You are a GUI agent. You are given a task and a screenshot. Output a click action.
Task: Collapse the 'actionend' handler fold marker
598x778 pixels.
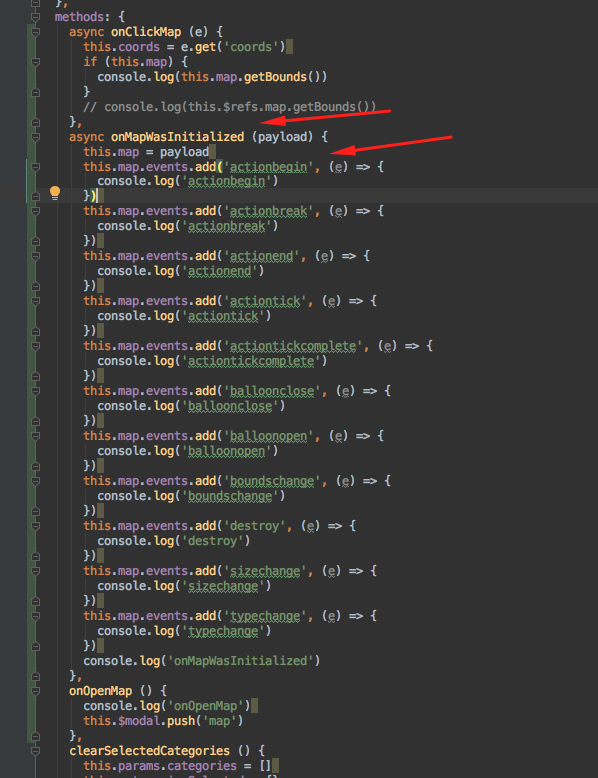coord(35,256)
